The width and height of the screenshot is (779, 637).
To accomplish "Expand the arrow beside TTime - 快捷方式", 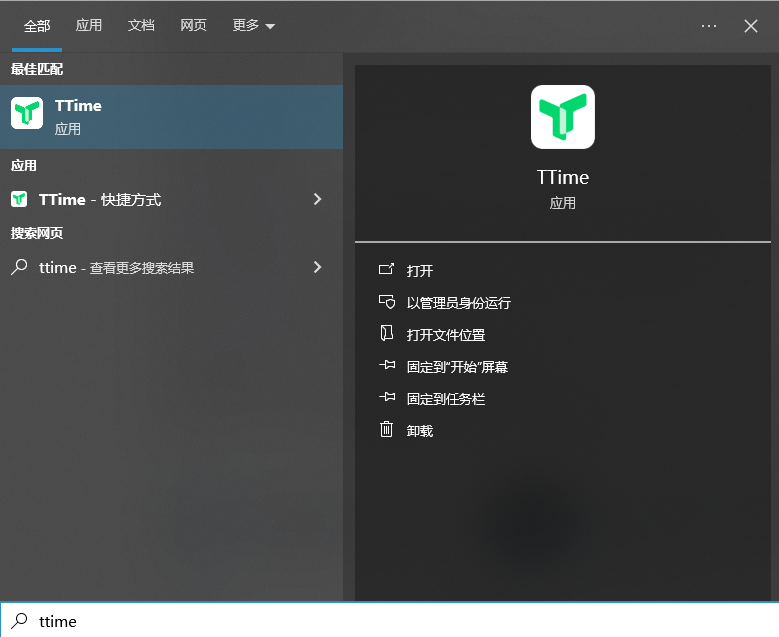I will (317, 199).
